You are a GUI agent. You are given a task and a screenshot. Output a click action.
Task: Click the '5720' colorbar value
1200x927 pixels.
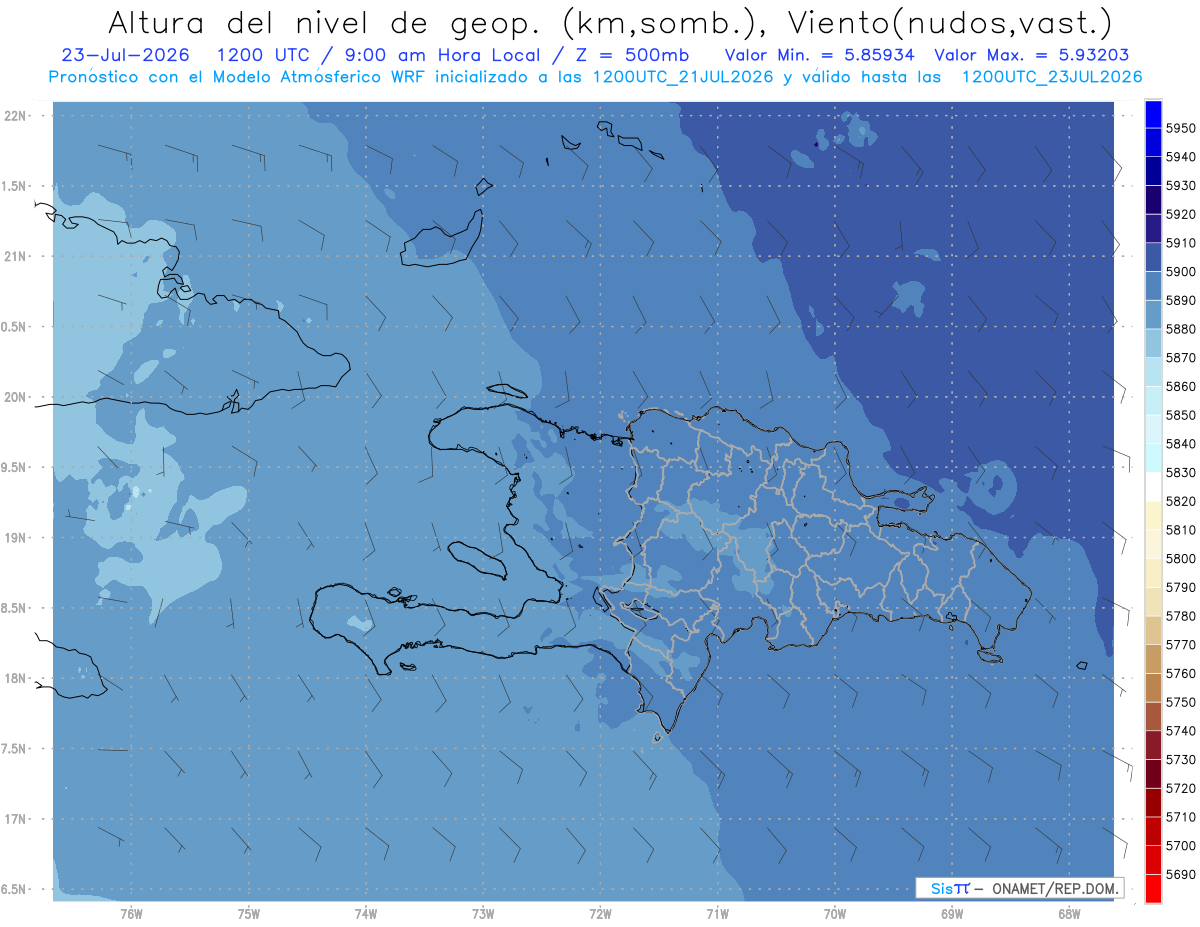pos(1180,788)
